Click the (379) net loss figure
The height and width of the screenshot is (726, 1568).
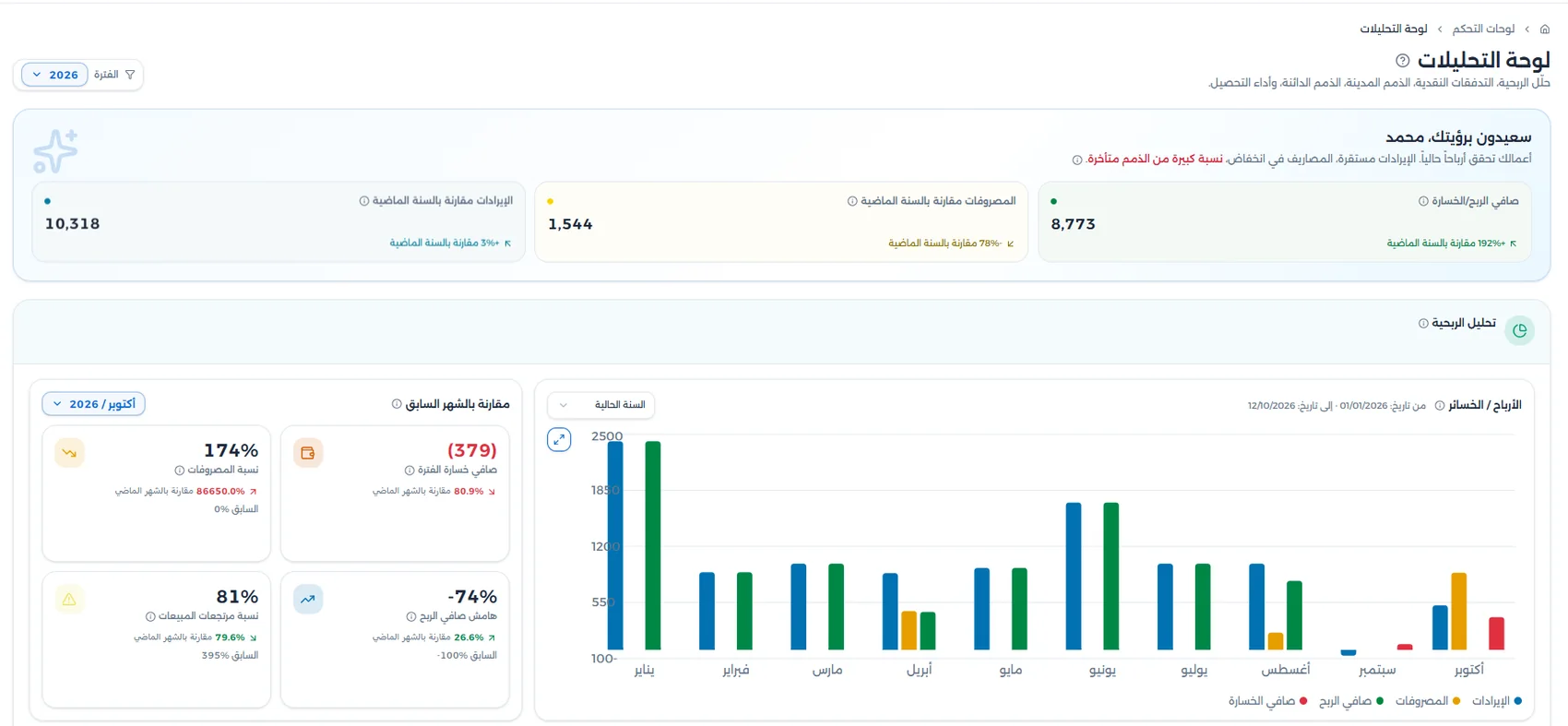click(472, 450)
